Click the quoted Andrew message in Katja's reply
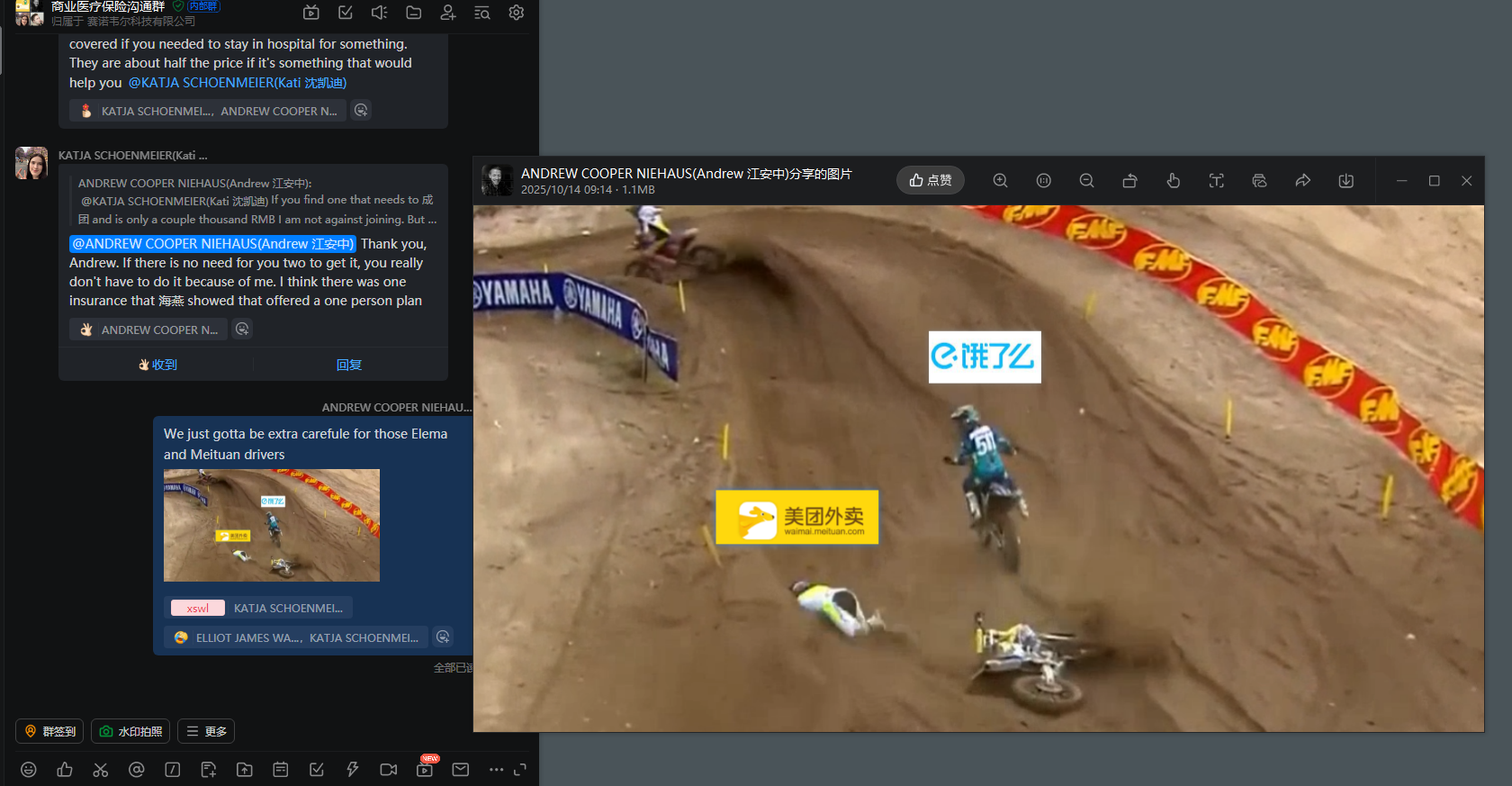The width and height of the screenshot is (1512, 786). tap(256, 201)
